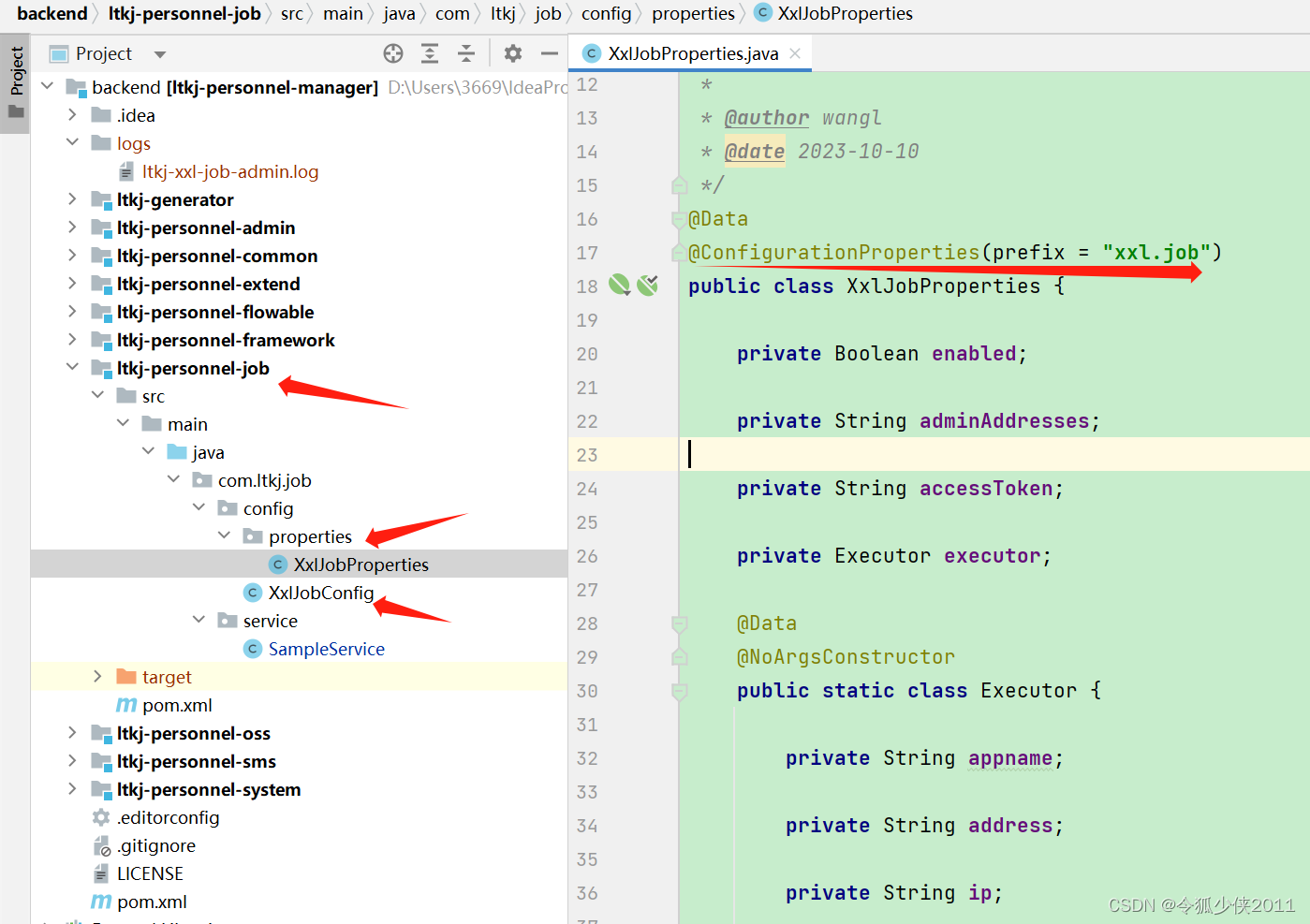
Task: Expand the .idea folder
Action: pos(72,114)
